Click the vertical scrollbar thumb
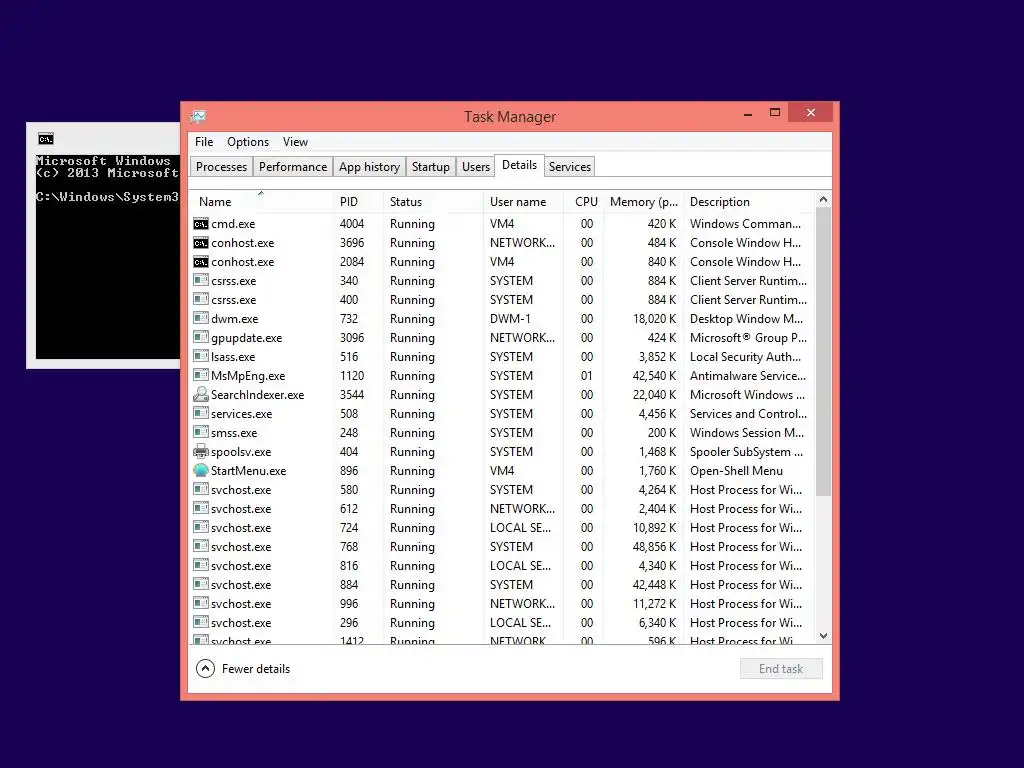The image size is (1024, 768). click(824, 352)
